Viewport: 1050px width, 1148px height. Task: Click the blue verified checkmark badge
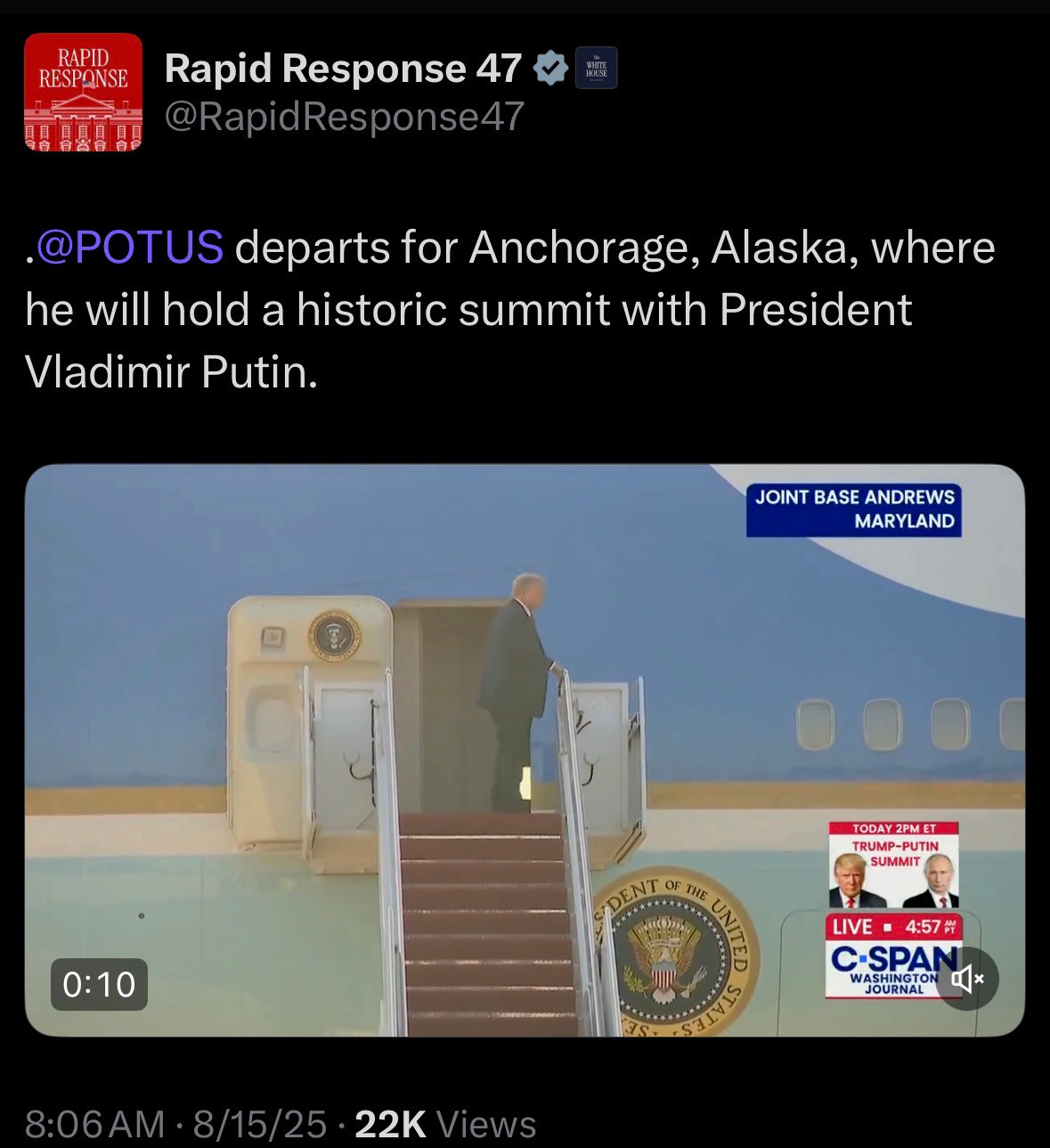(550, 69)
